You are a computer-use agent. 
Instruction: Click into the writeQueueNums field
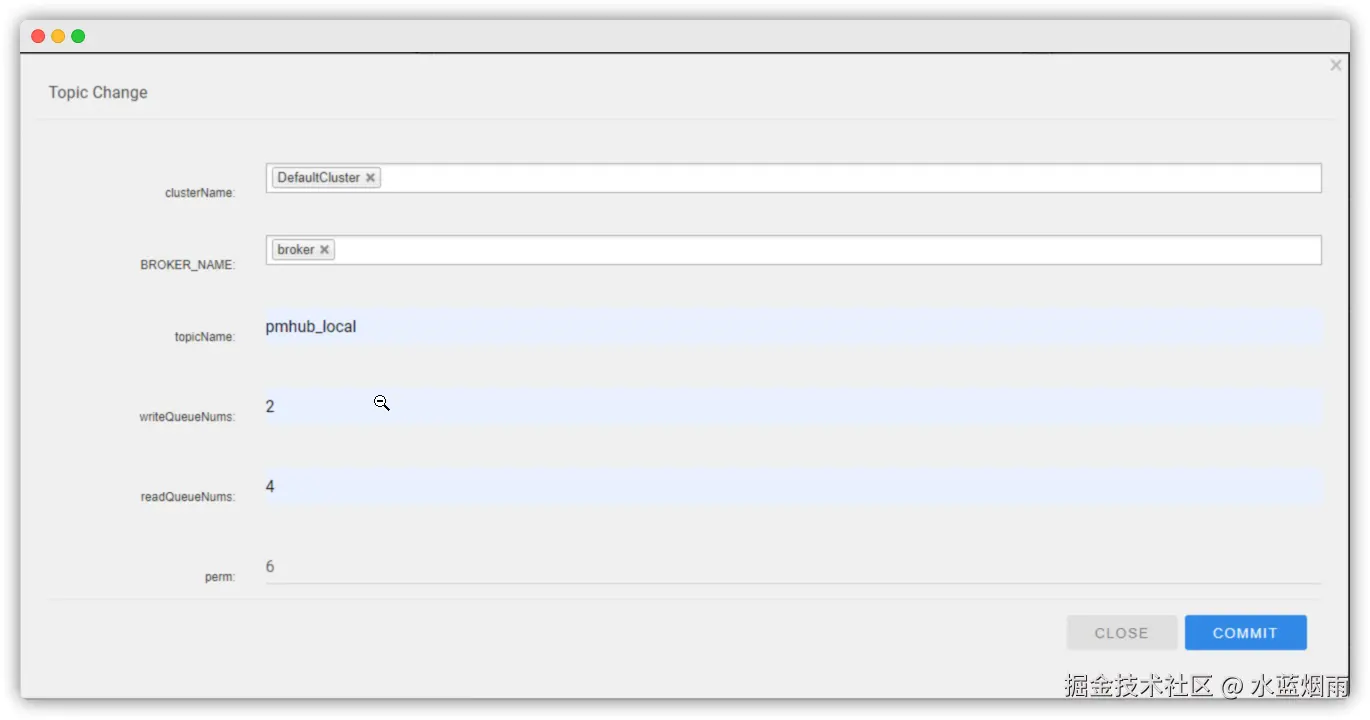(792, 407)
